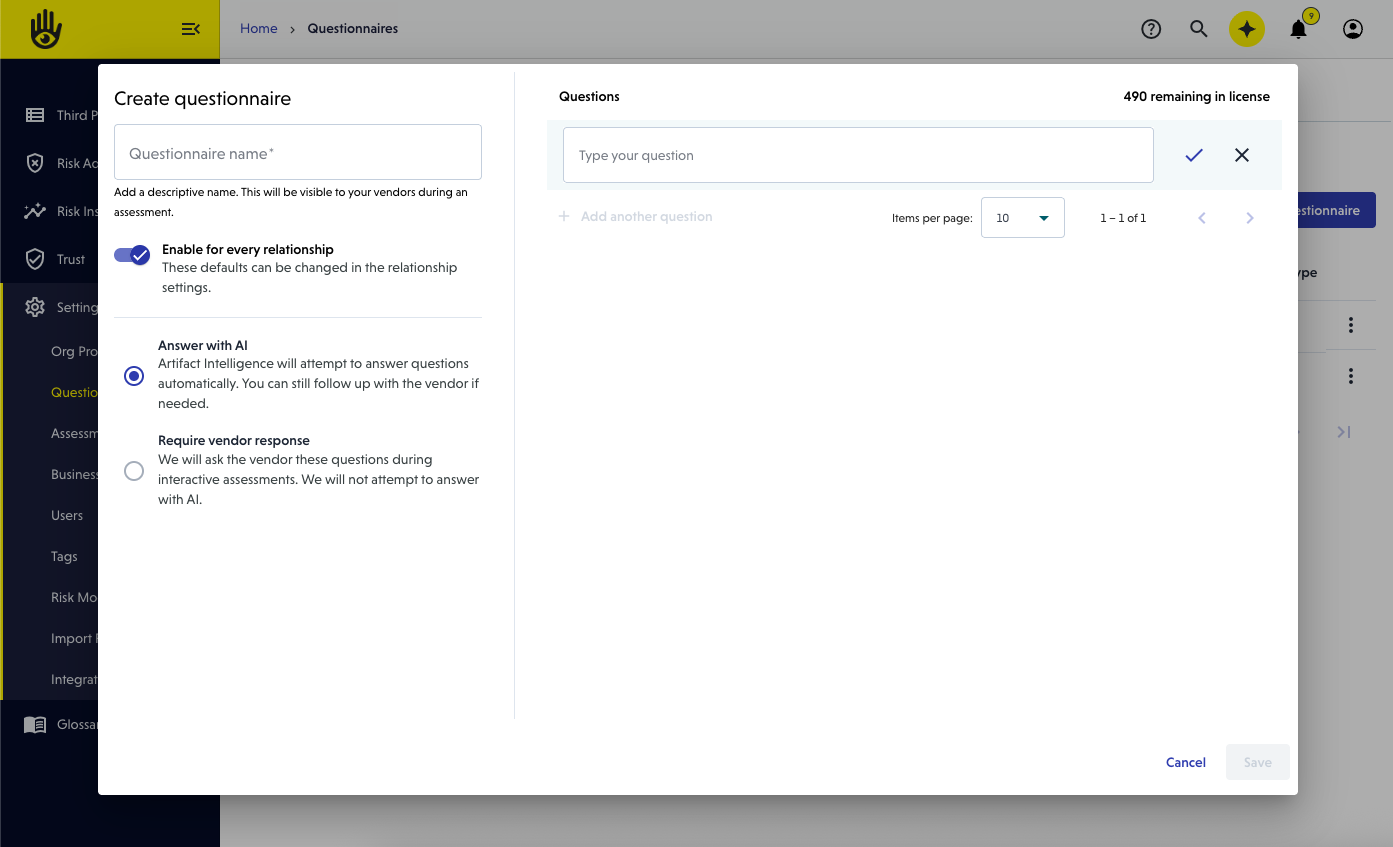Click the Settings gear sidebar icon

[x=35, y=307]
